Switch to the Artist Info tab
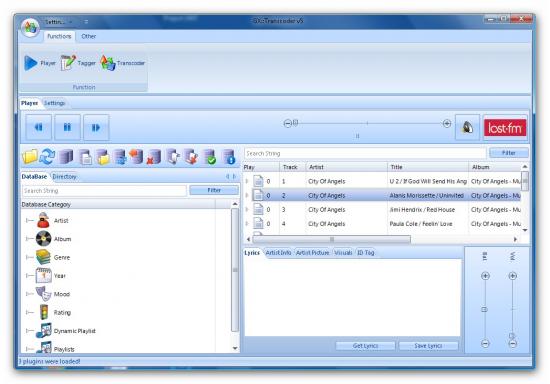The height and width of the screenshot is (384, 550). pyautogui.click(x=278, y=252)
